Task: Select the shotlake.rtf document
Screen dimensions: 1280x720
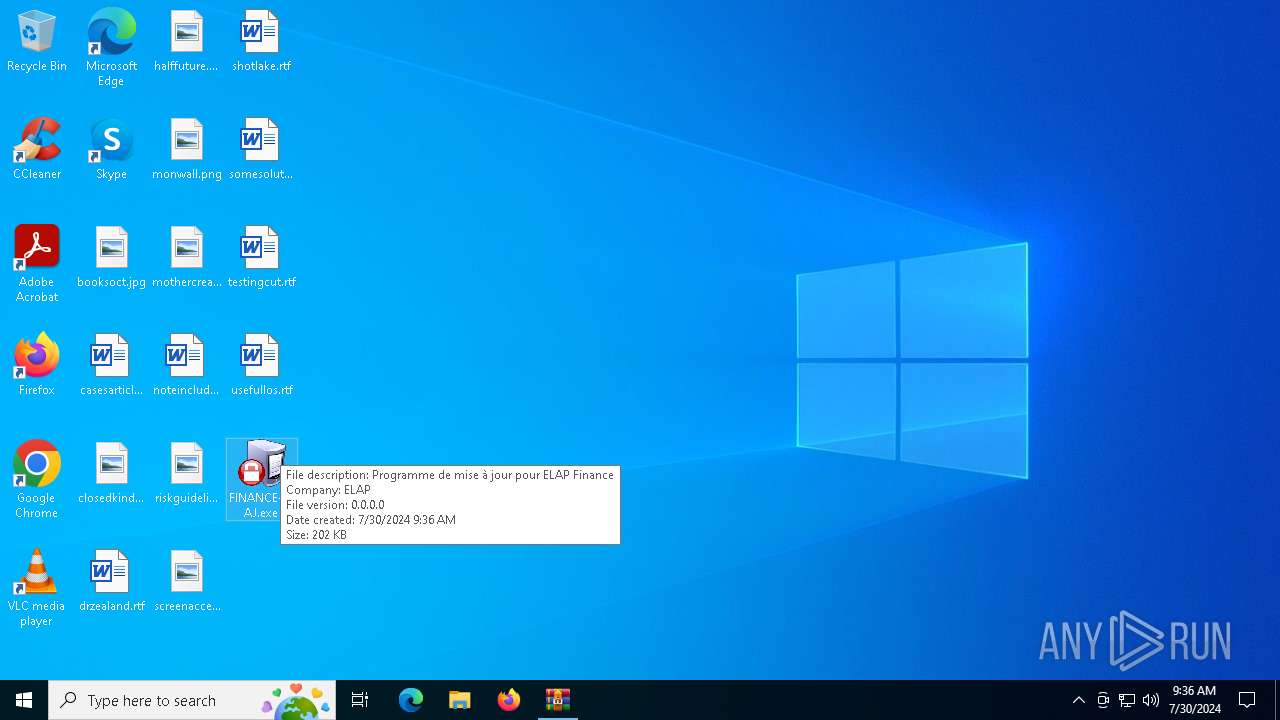Action: click(261, 42)
